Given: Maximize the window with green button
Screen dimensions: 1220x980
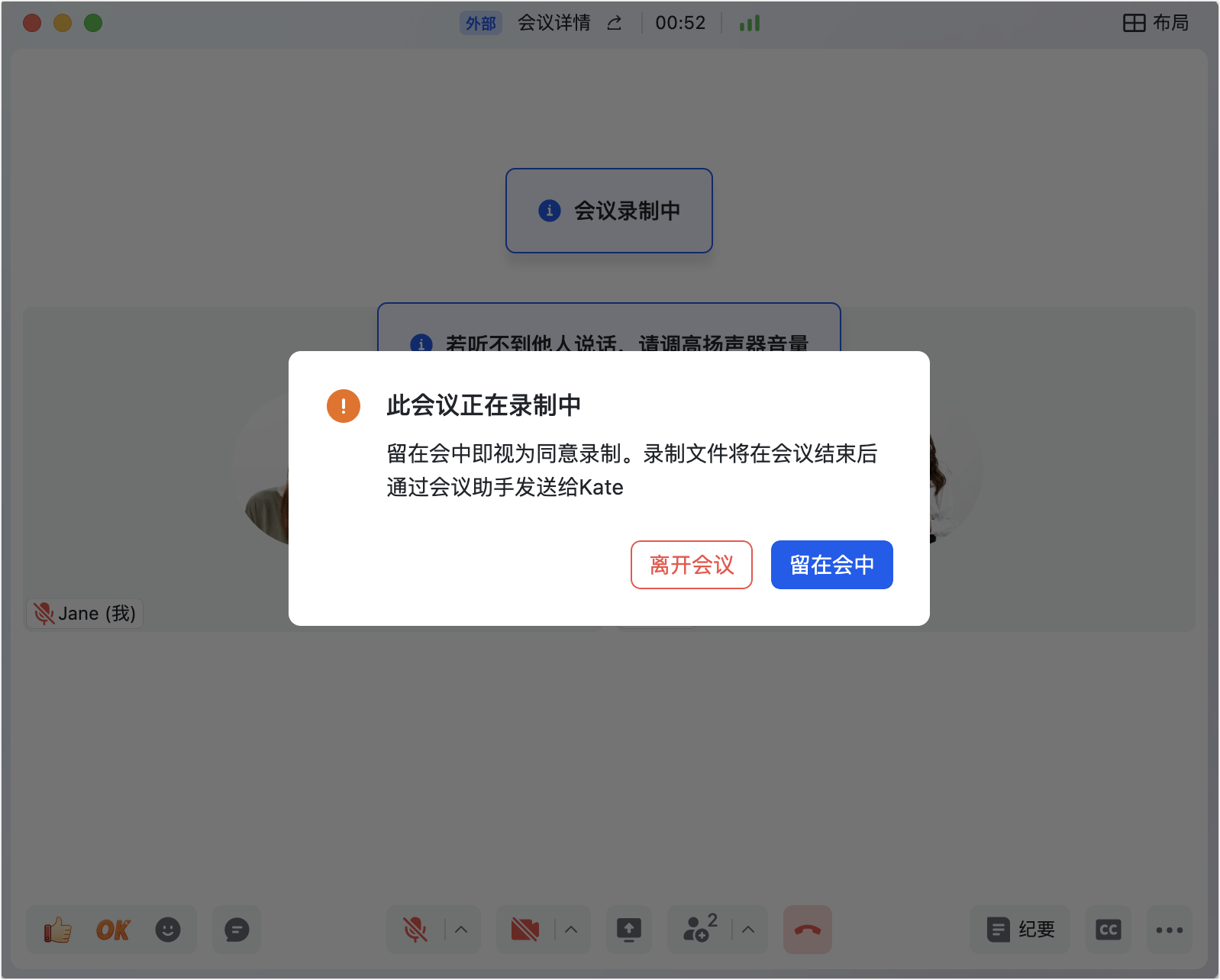Looking at the screenshot, I should tap(93, 23).
